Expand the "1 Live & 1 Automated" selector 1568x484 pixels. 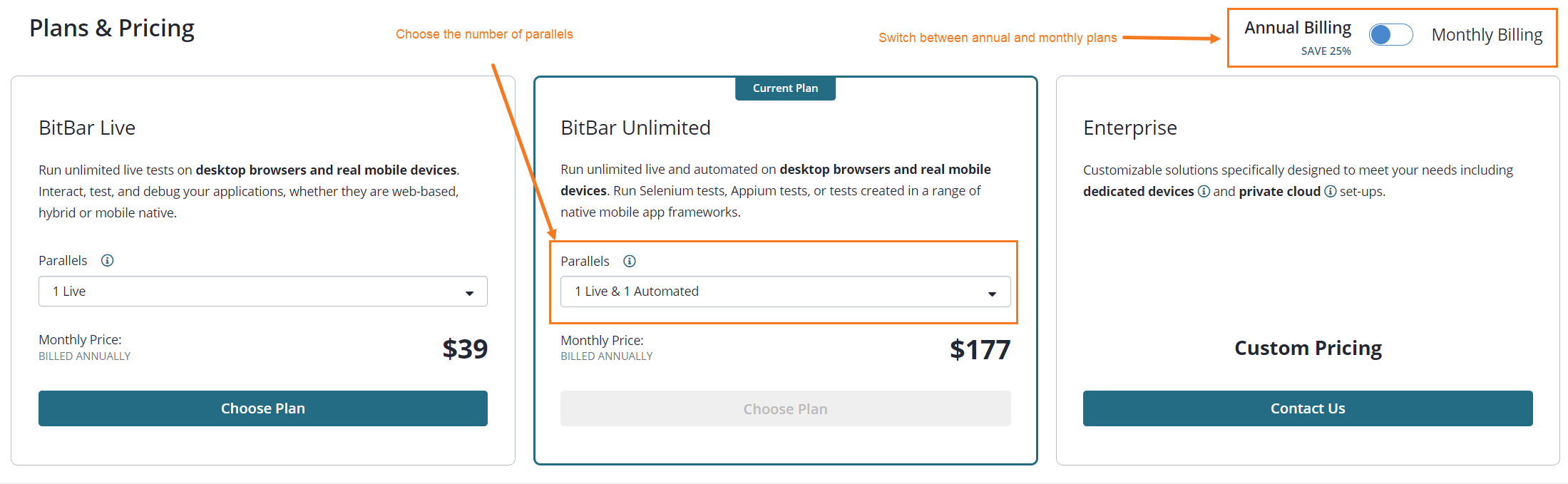(784, 291)
